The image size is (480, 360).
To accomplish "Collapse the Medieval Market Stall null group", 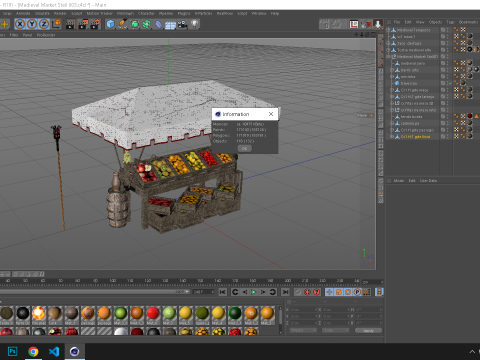I will pos(388,56).
